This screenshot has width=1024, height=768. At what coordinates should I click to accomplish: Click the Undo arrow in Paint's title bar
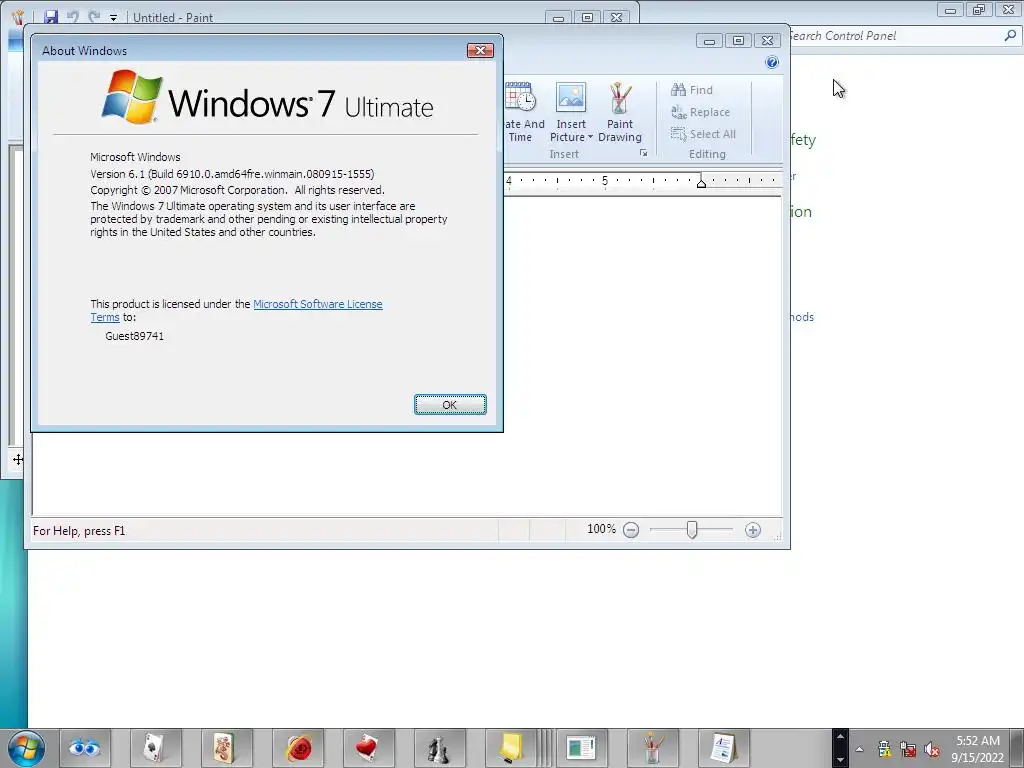(72, 17)
